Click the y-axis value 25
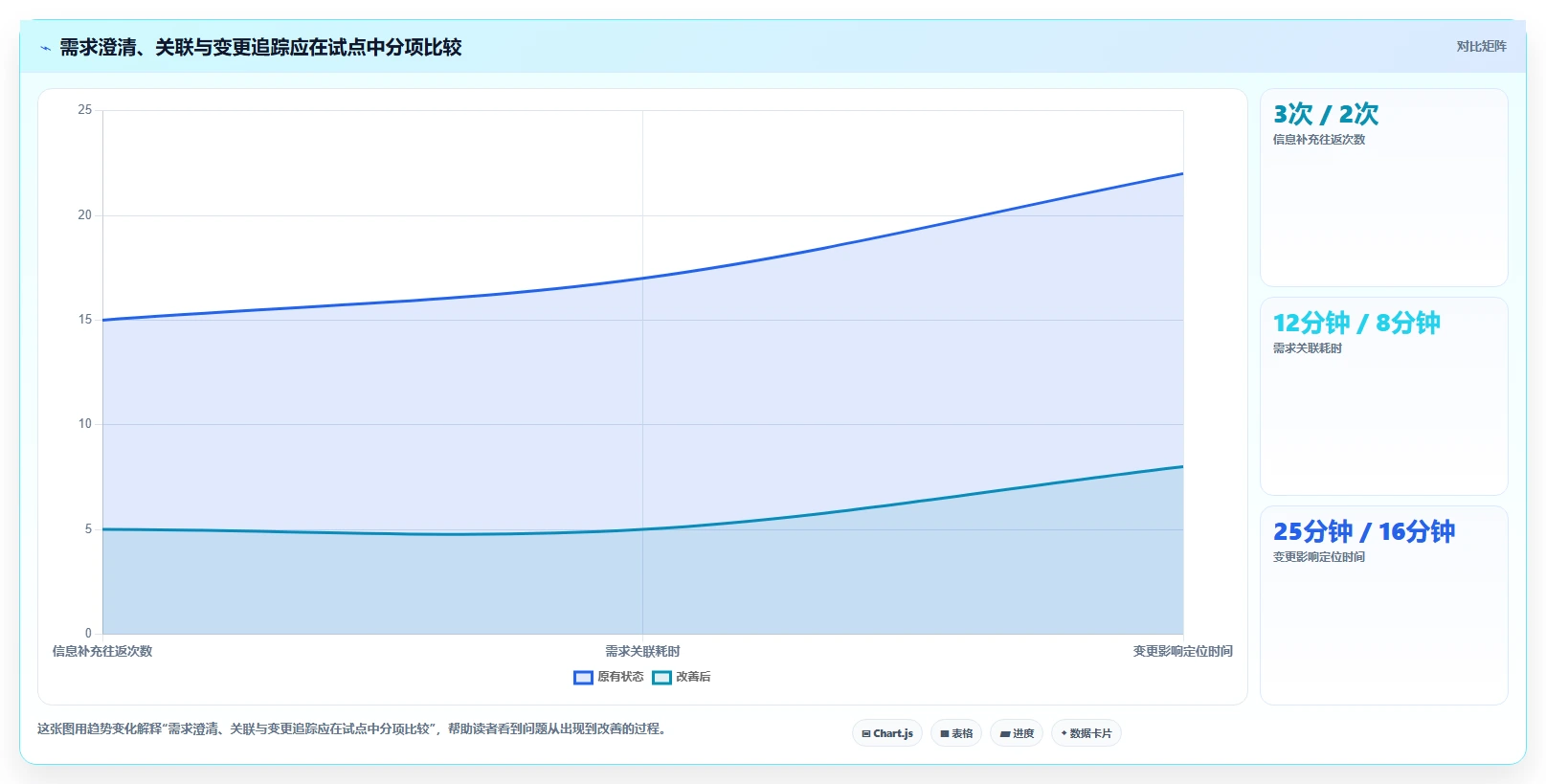 point(85,110)
